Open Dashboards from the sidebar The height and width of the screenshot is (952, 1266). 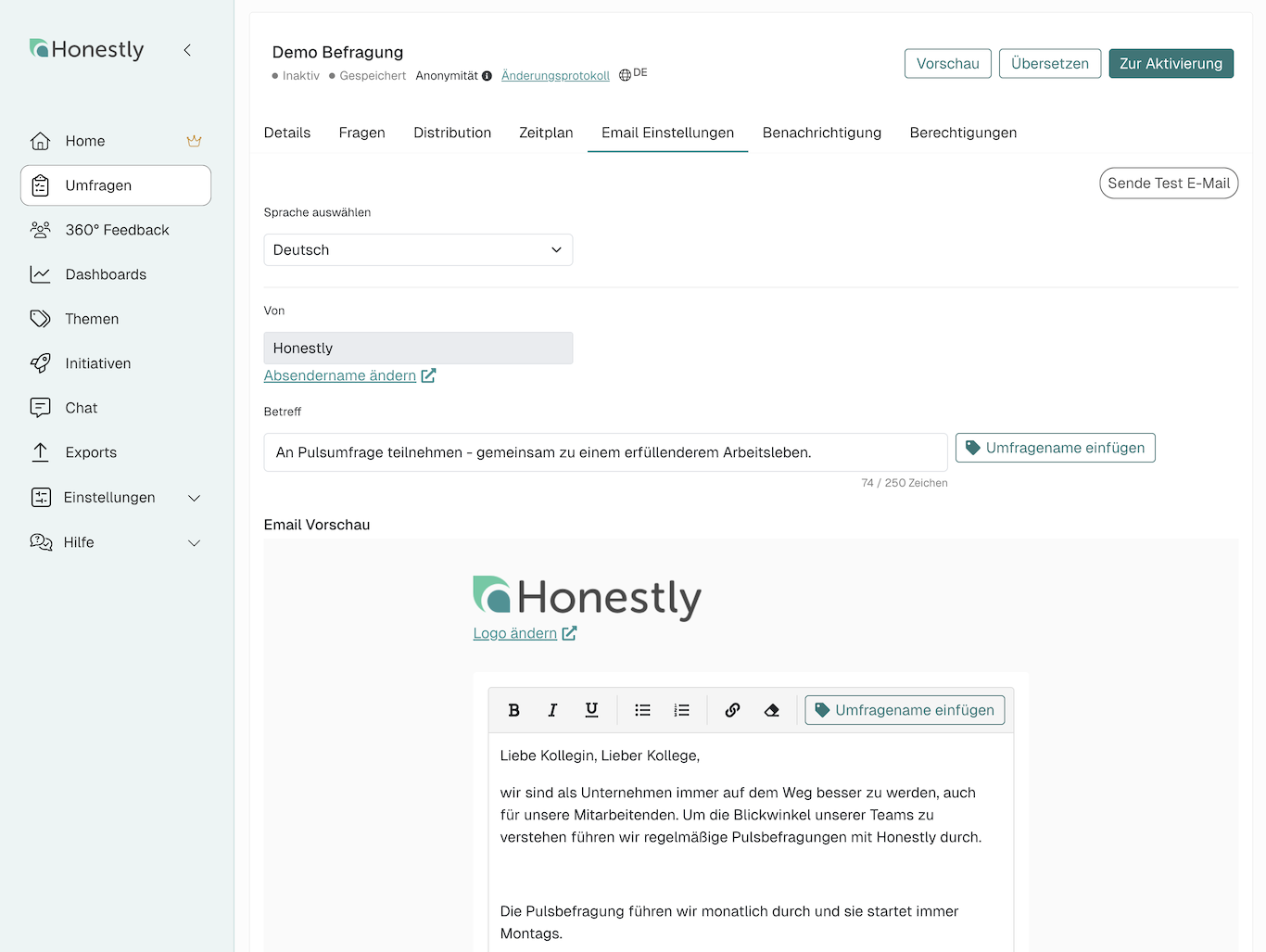tap(105, 274)
